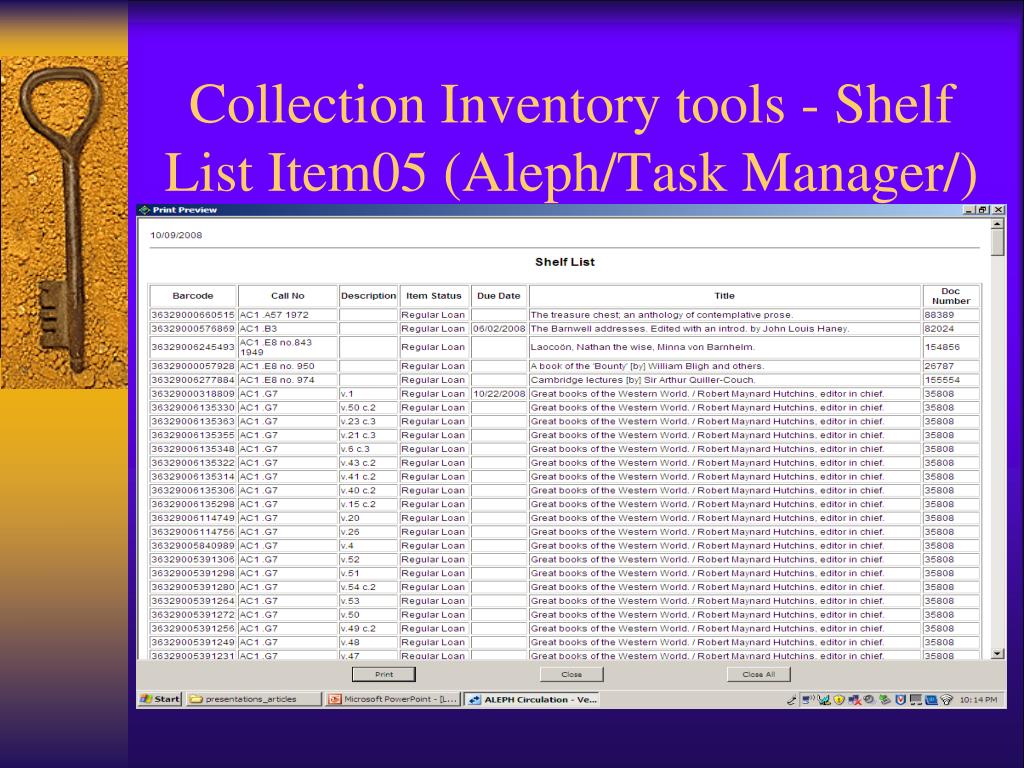Click title 'Cambridge lectures'
Image resolution: width=1024 pixels, height=768 pixels.
[x=643, y=379]
